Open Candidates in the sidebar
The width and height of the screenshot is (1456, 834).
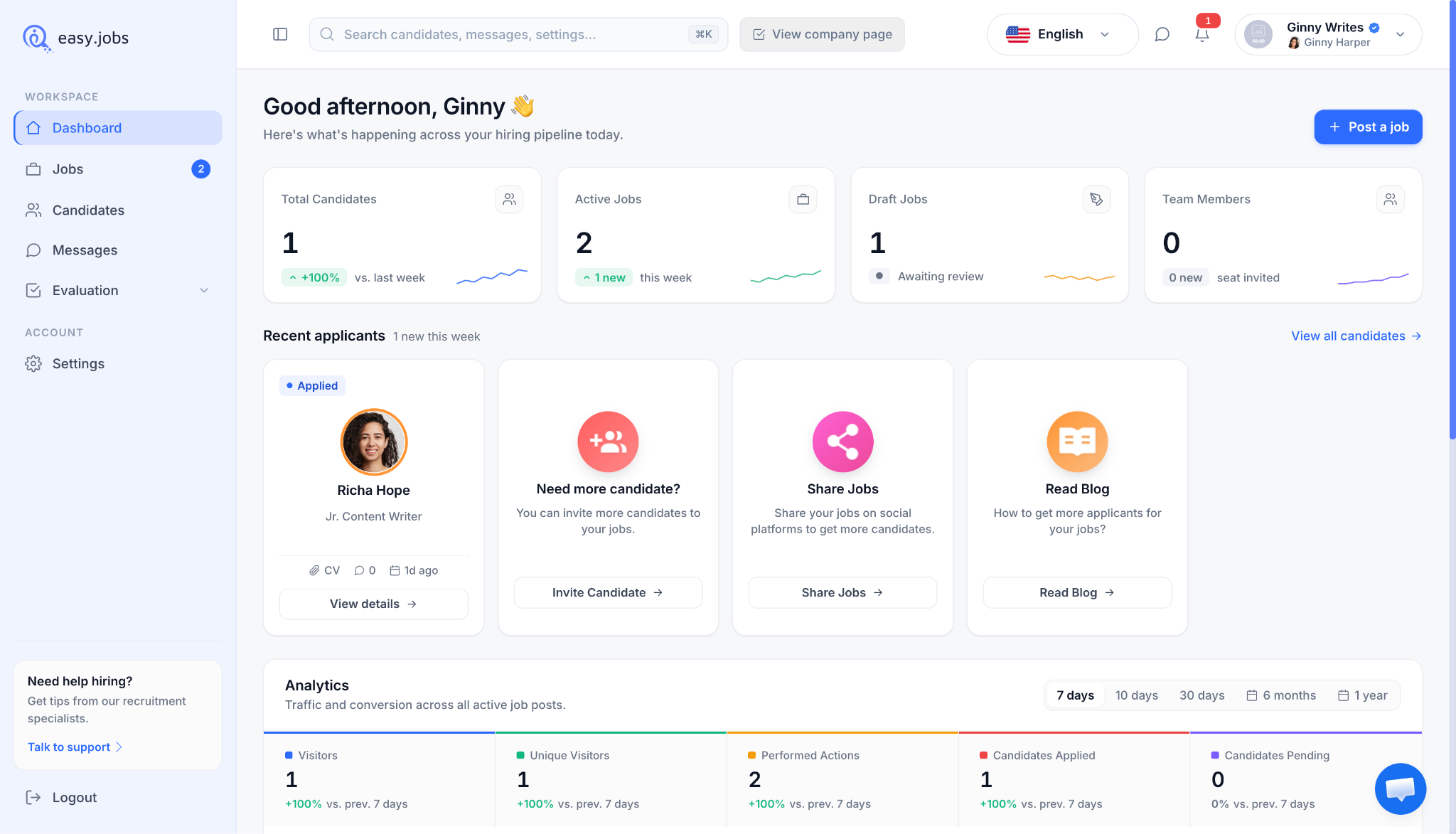tap(118, 210)
